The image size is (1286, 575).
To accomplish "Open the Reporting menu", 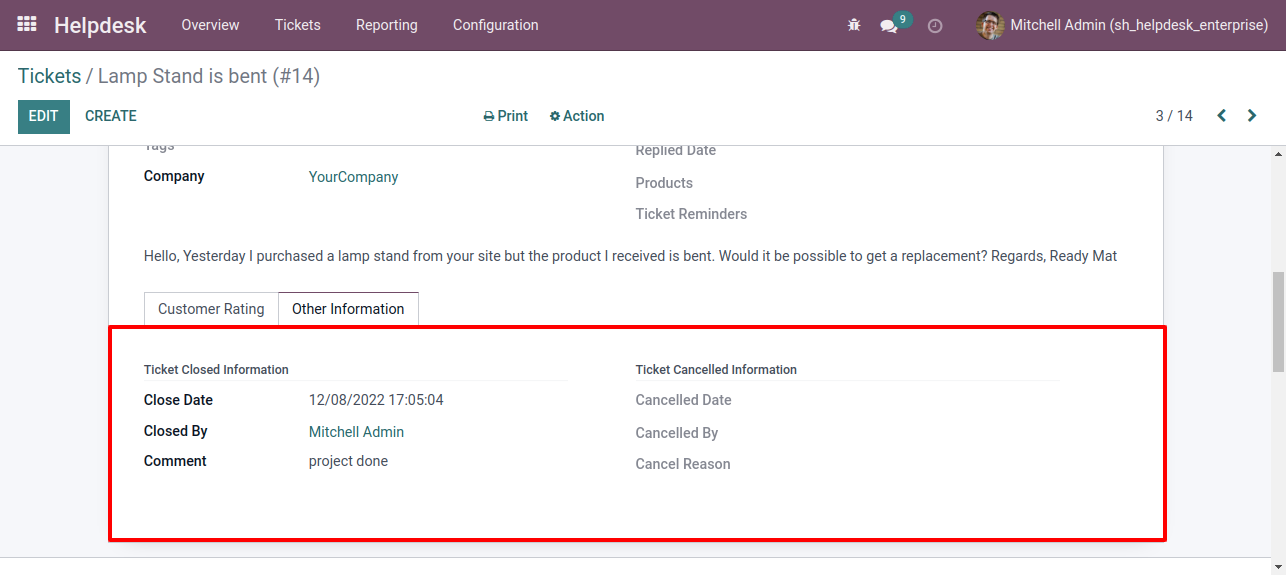I will click(387, 25).
